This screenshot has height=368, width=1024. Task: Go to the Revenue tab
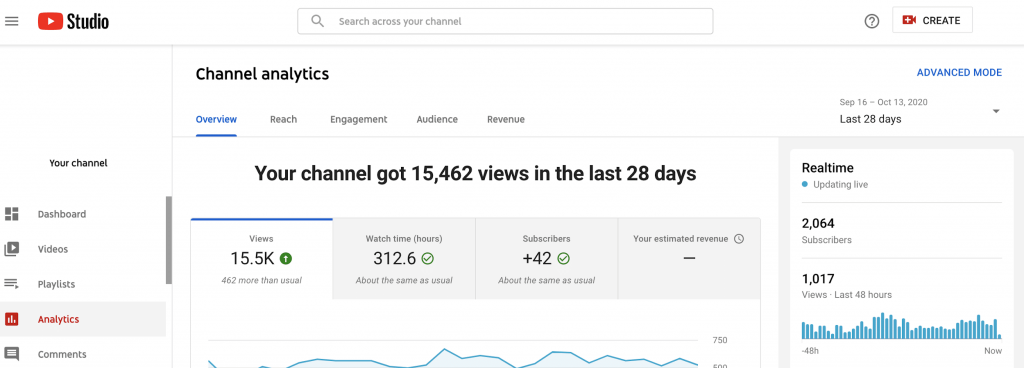[x=505, y=119]
